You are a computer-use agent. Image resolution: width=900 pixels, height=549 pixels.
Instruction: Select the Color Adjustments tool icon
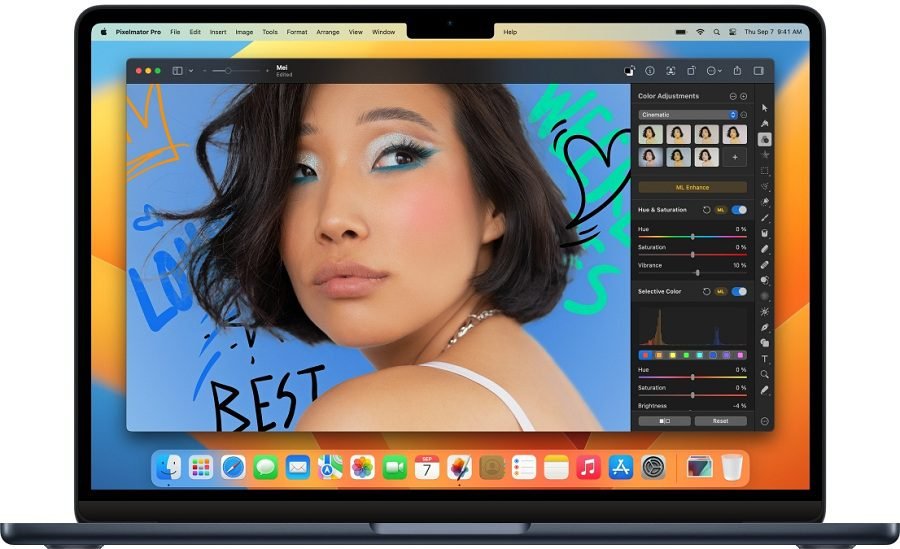pos(765,139)
